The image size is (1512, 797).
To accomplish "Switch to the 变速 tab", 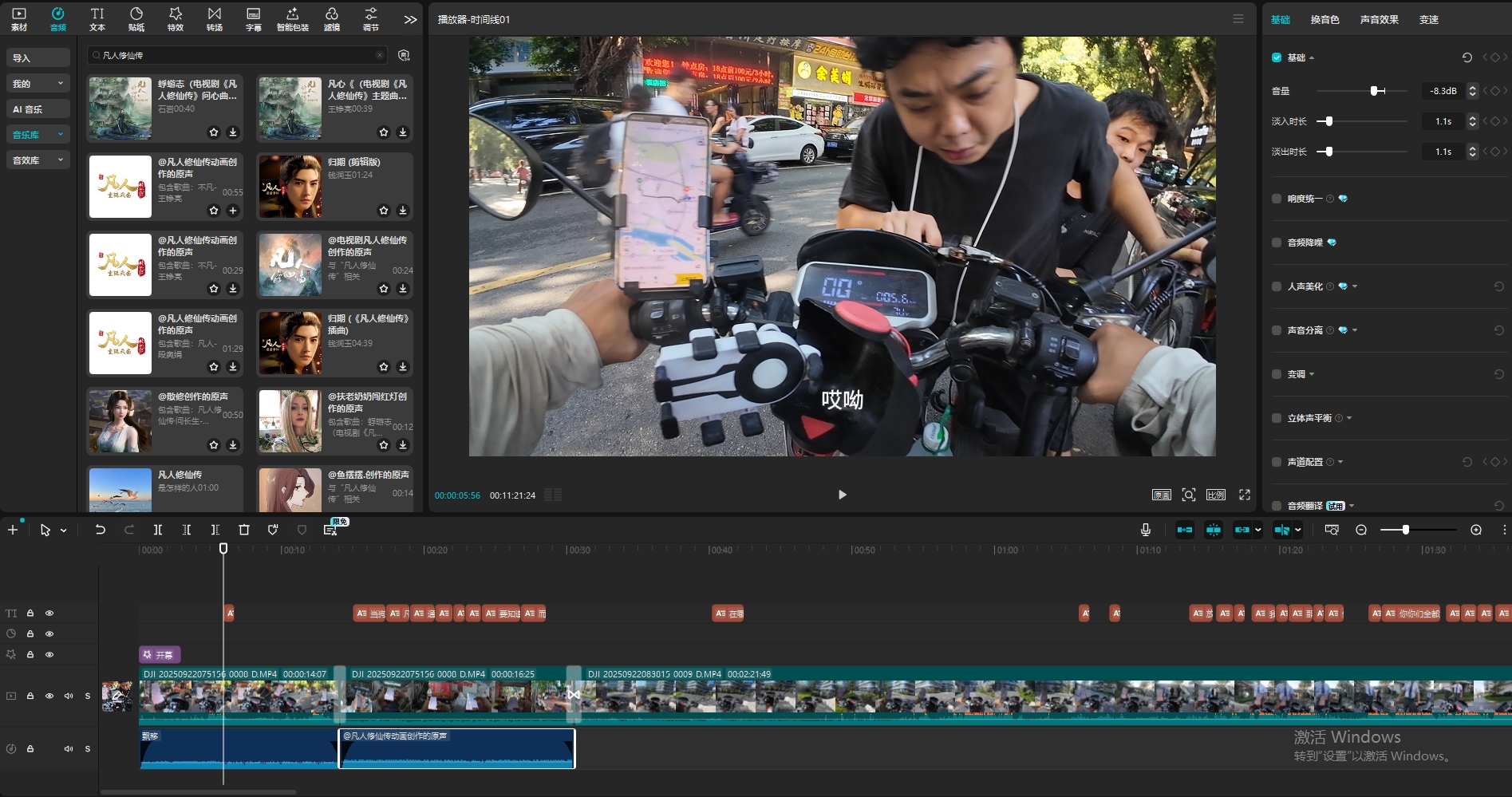I will 1428,20.
